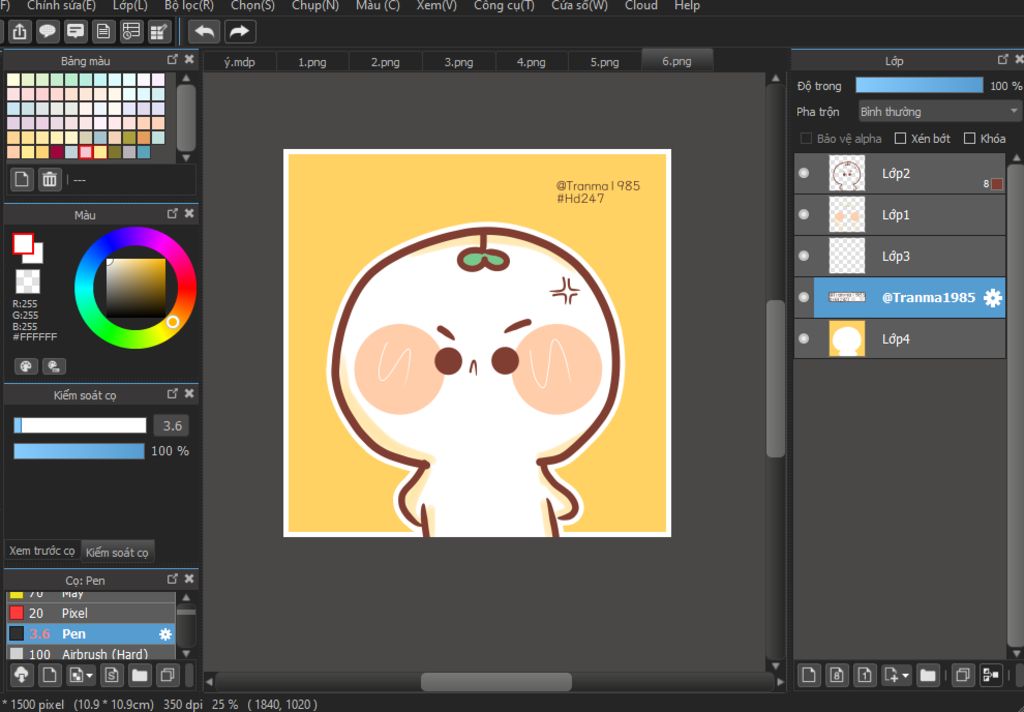This screenshot has width=1024, height=712.
Task: Open the Cloud menu
Action: click(641, 6)
